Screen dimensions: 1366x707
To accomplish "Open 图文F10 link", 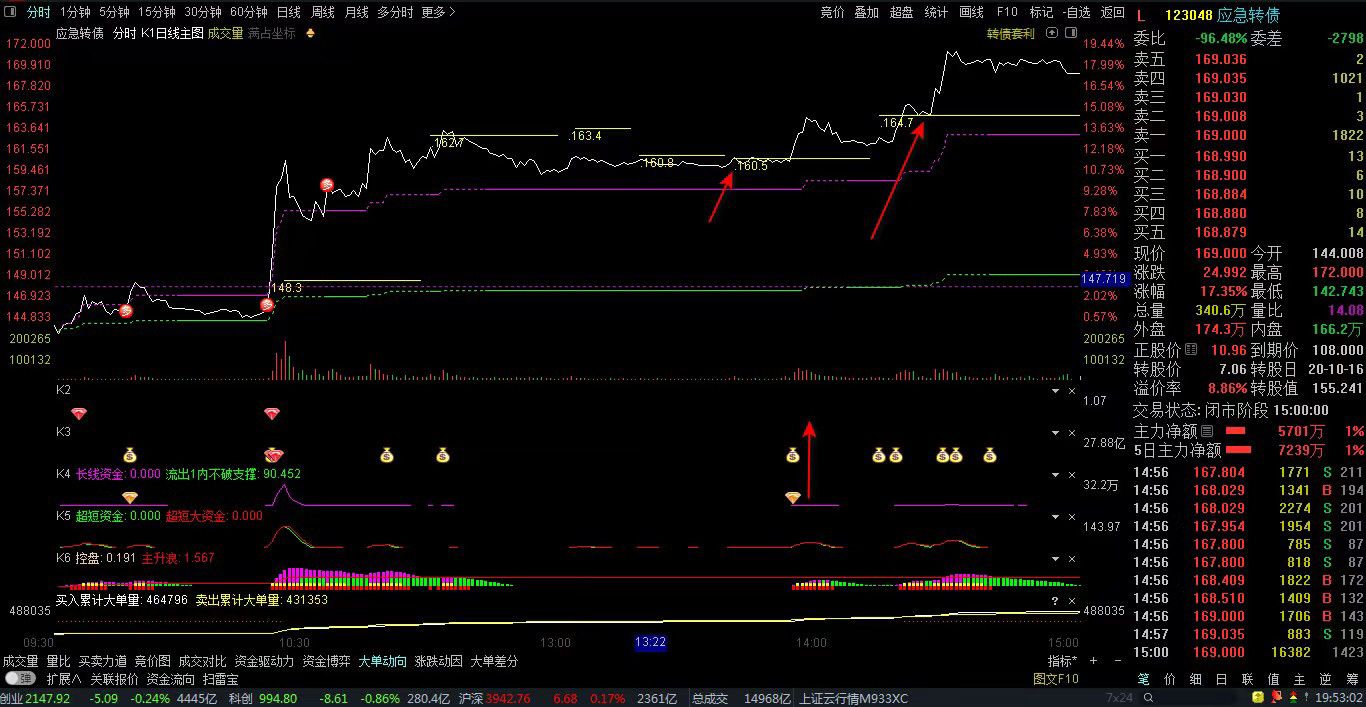I will pyautogui.click(x=1056, y=679).
